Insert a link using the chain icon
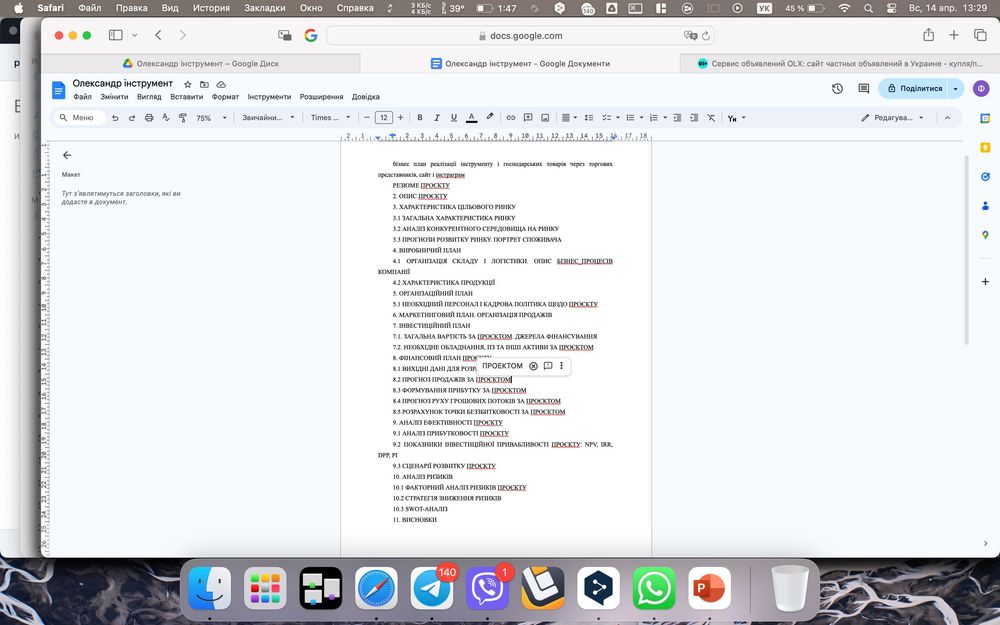1000x625 pixels. [x=511, y=118]
